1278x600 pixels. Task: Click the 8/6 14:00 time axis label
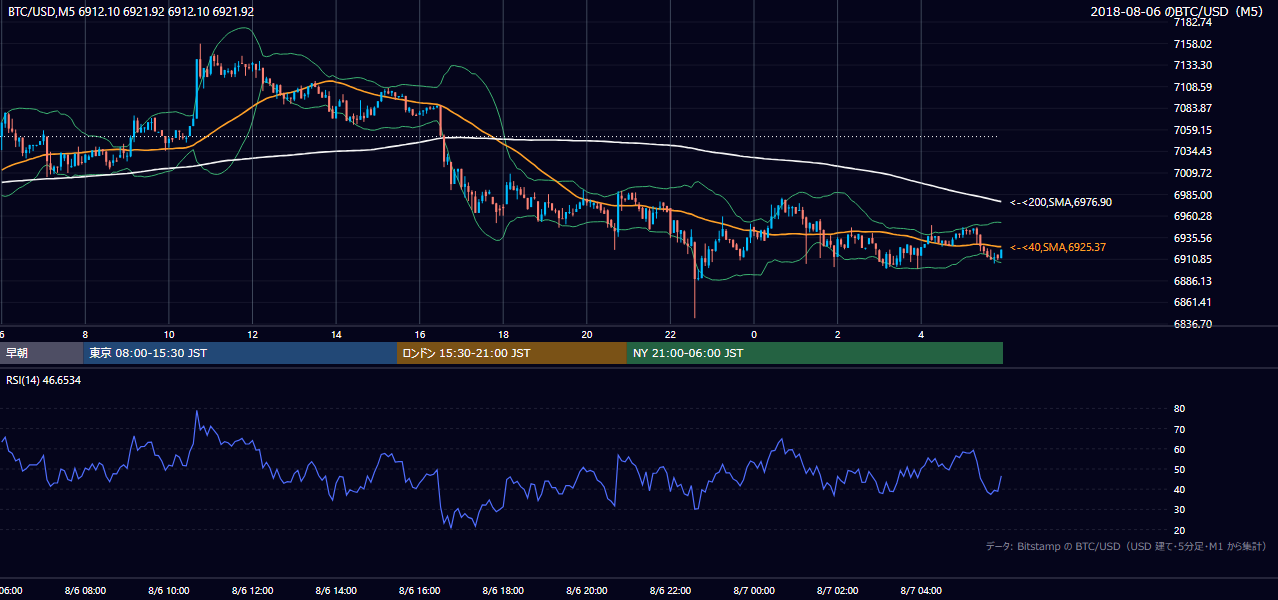point(336,591)
